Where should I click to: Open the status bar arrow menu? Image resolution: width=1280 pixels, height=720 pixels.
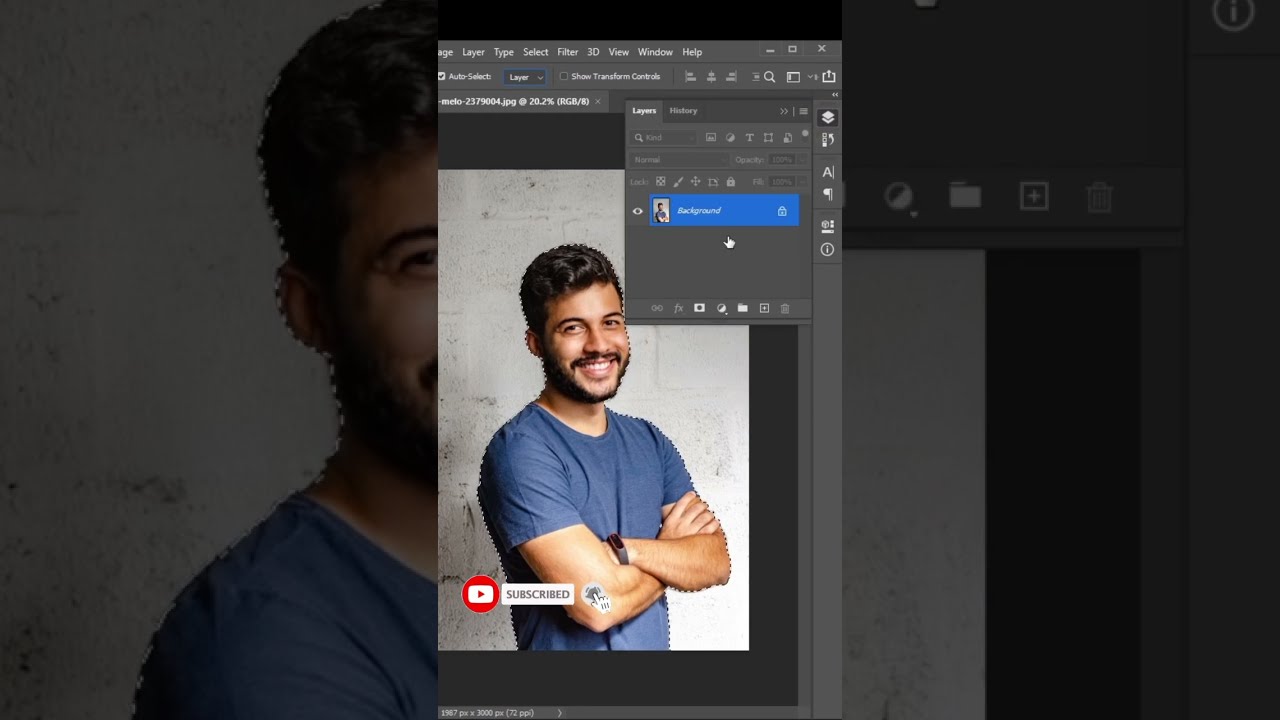coord(559,713)
